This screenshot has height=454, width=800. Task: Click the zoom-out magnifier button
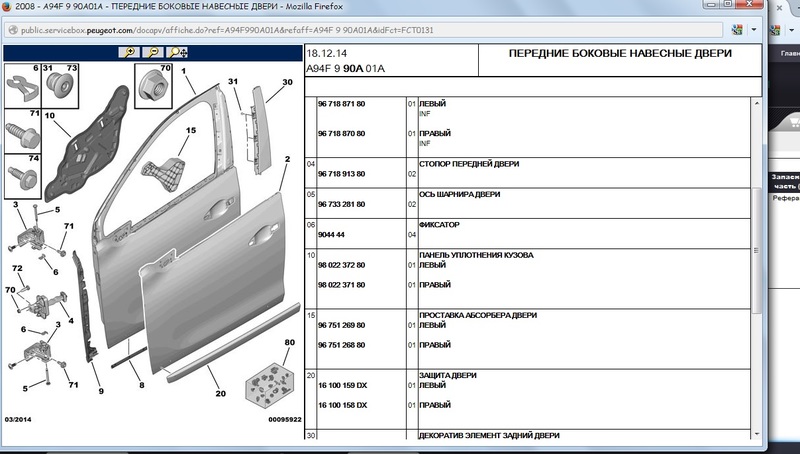coord(153,53)
